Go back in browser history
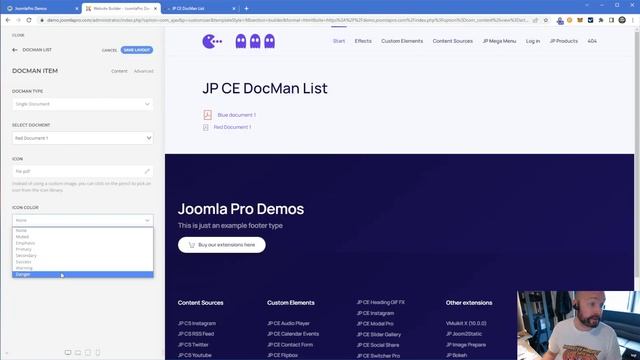Image resolution: width=640 pixels, height=360 pixels. pos(8,20)
